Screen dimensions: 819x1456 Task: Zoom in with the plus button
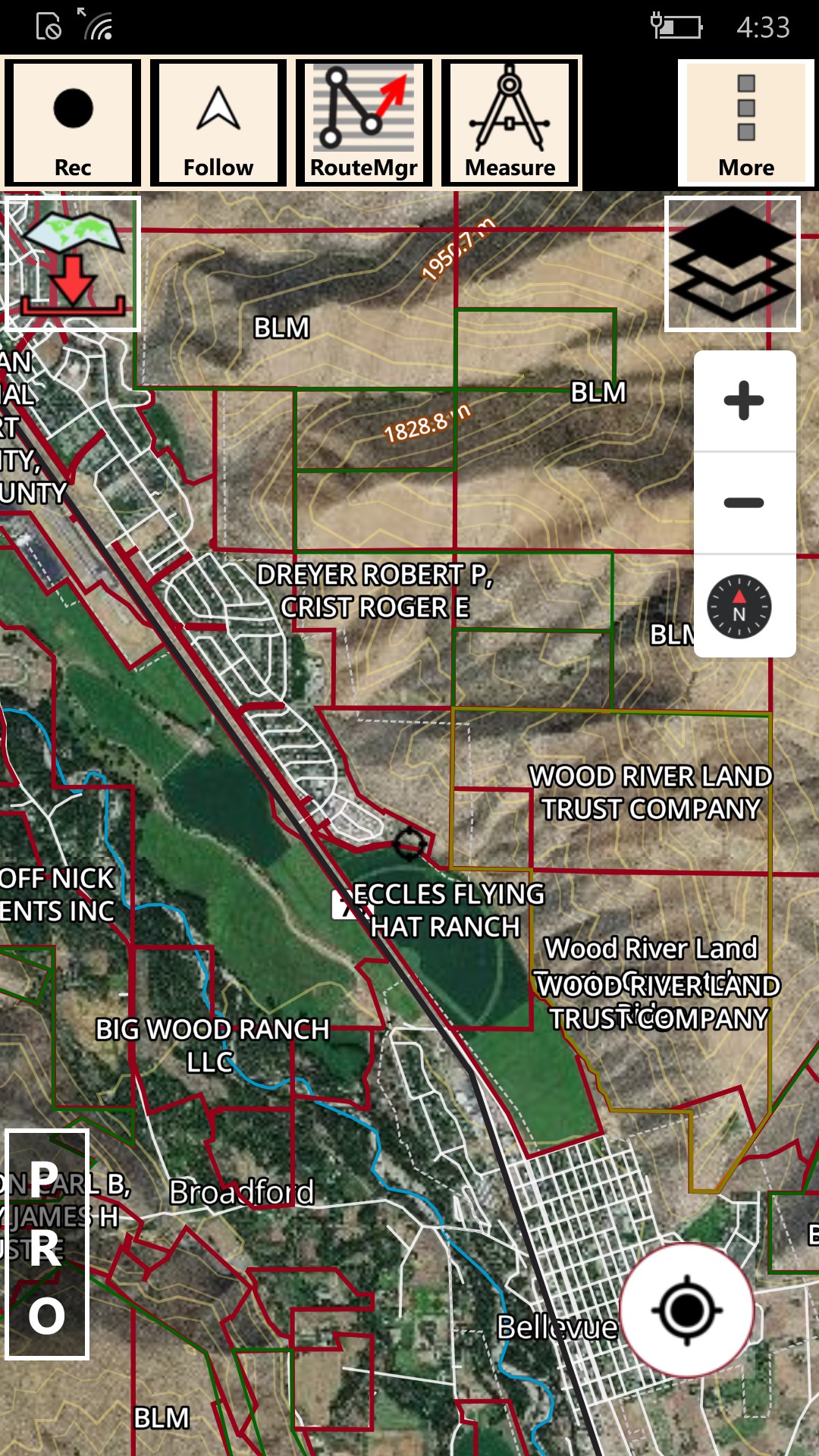click(744, 400)
